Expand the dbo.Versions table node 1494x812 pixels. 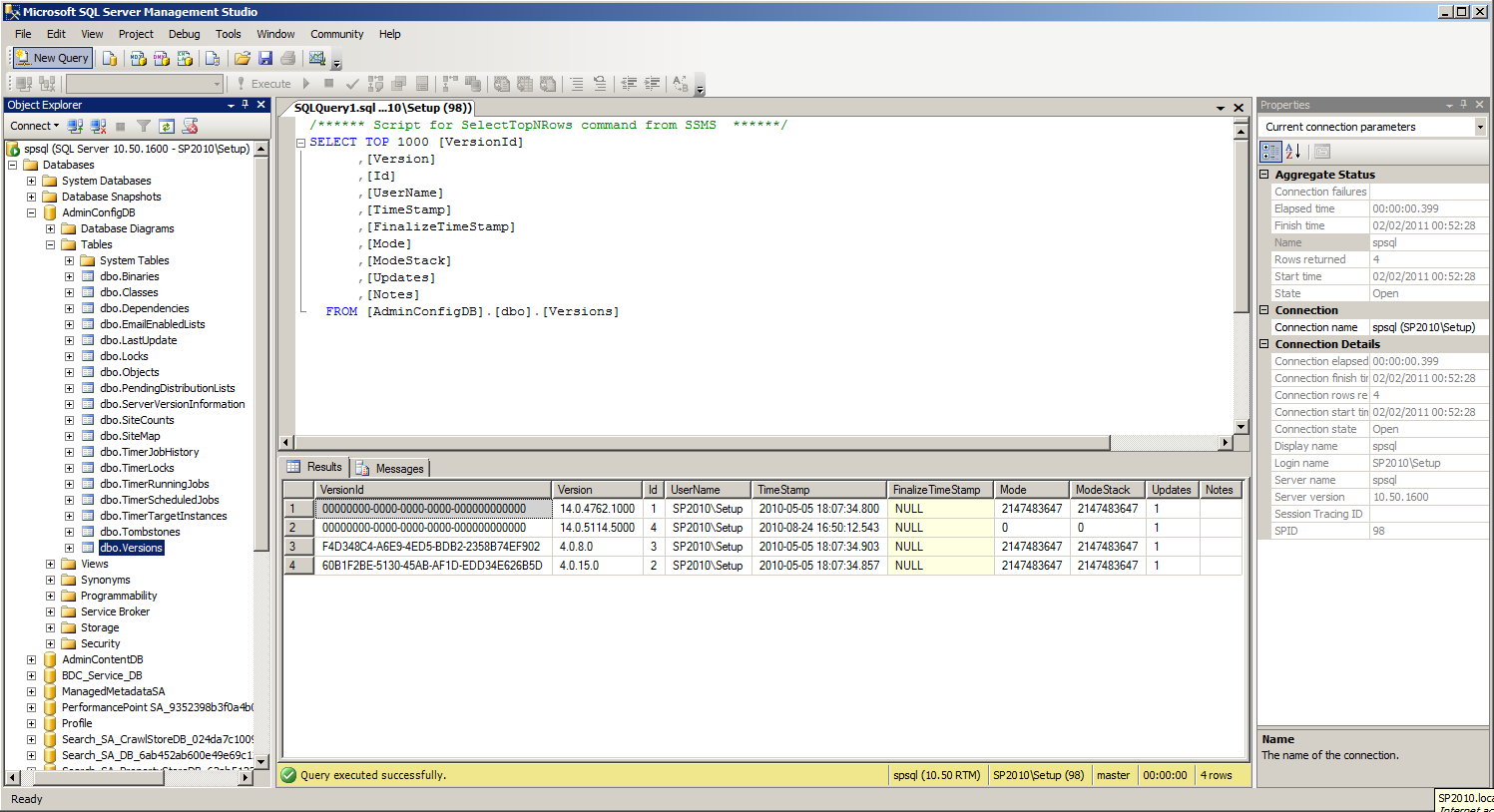coord(69,548)
